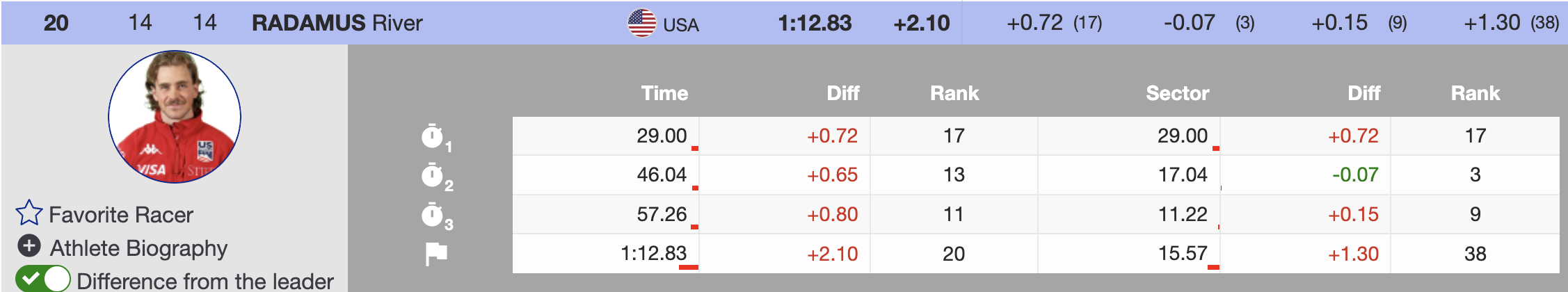Image resolution: width=1568 pixels, height=292 pixels.
Task: Click the intermediate 1 stopwatch icon
Action: click(x=433, y=136)
